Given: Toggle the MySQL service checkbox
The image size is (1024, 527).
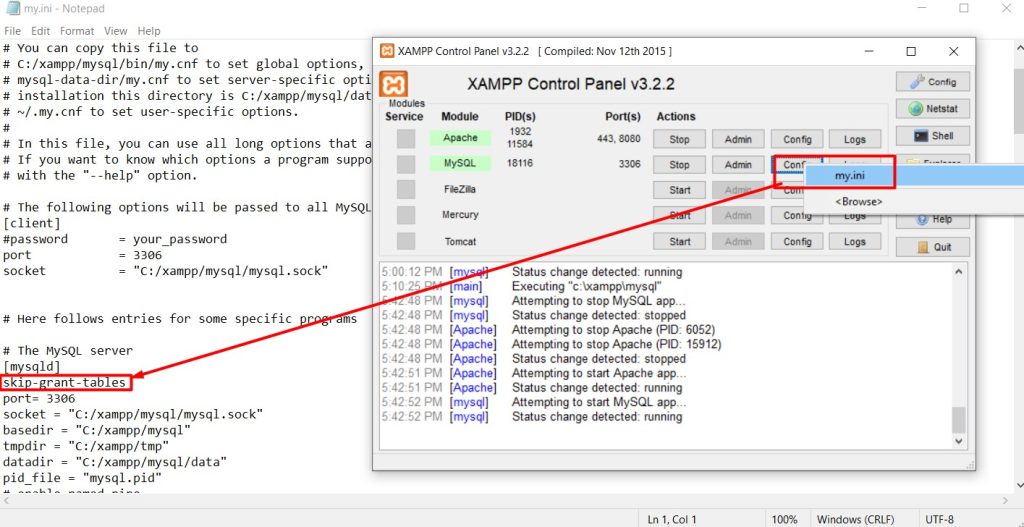Looking at the screenshot, I should (405, 165).
